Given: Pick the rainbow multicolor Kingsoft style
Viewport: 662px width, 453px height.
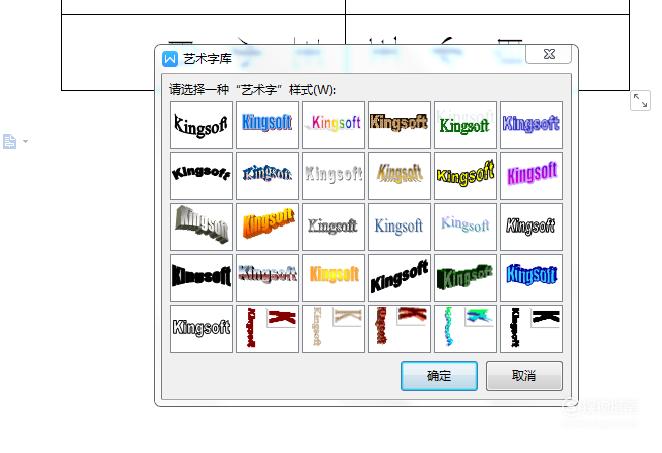Looking at the screenshot, I should pos(334,125).
